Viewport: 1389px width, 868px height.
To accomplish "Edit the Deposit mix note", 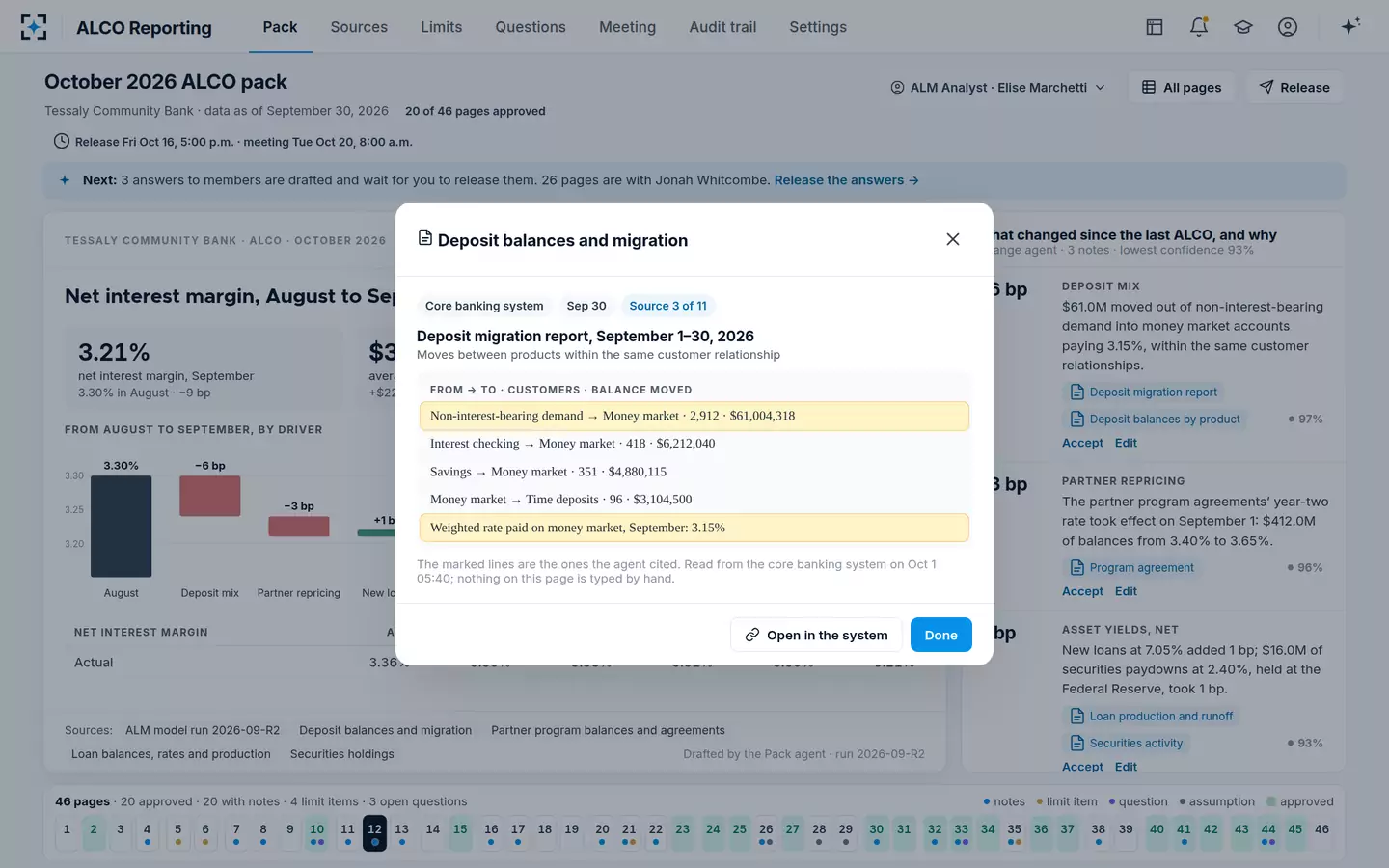I will click(x=1126, y=443).
